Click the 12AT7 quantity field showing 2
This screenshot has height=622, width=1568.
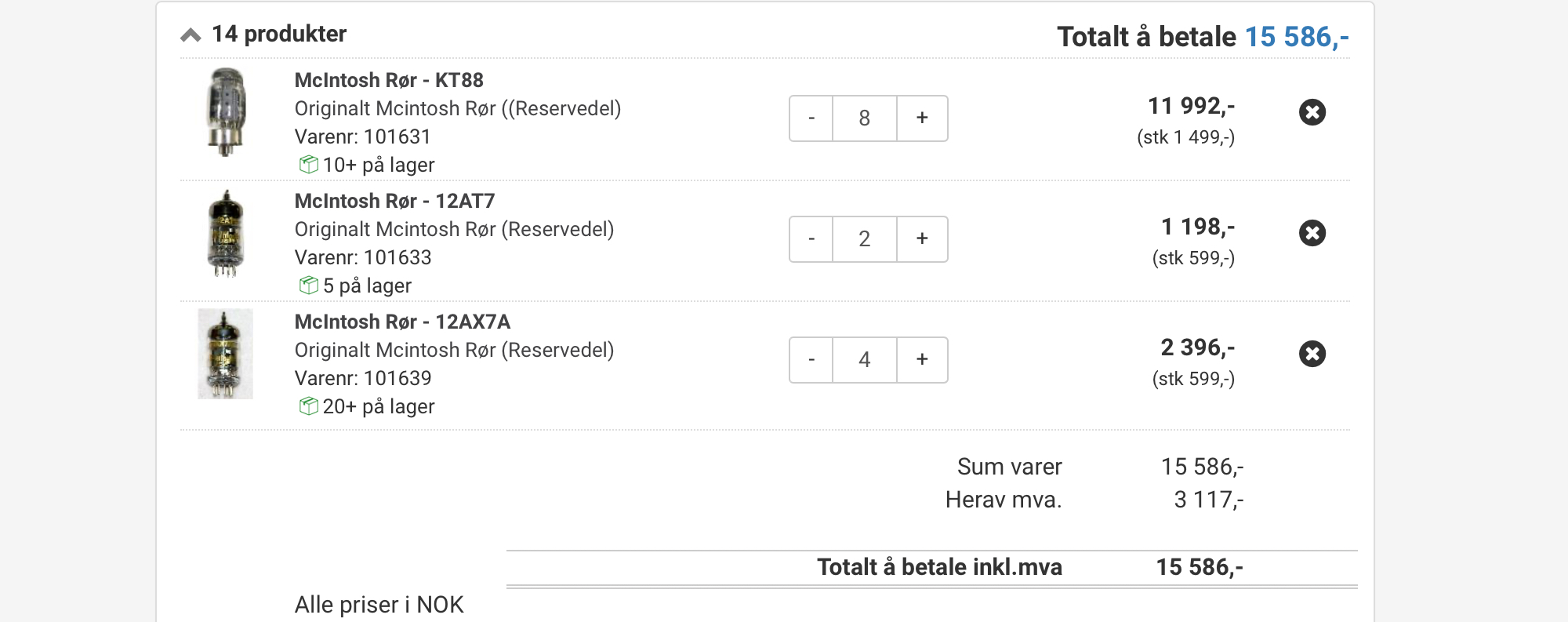tap(864, 239)
